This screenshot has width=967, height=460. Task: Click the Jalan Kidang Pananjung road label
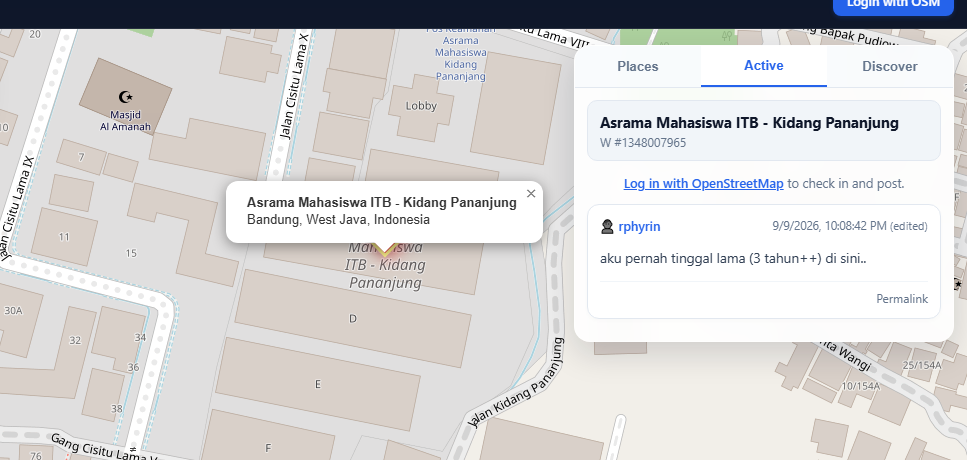[x=516, y=382]
